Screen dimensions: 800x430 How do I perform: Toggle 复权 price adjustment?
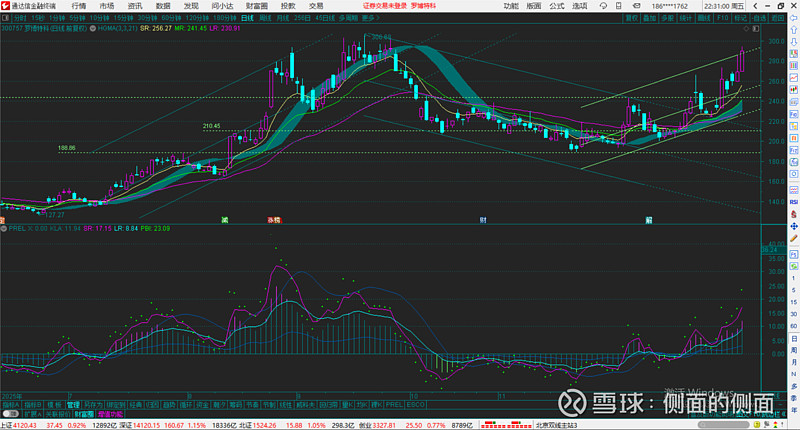click(x=631, y=18)
